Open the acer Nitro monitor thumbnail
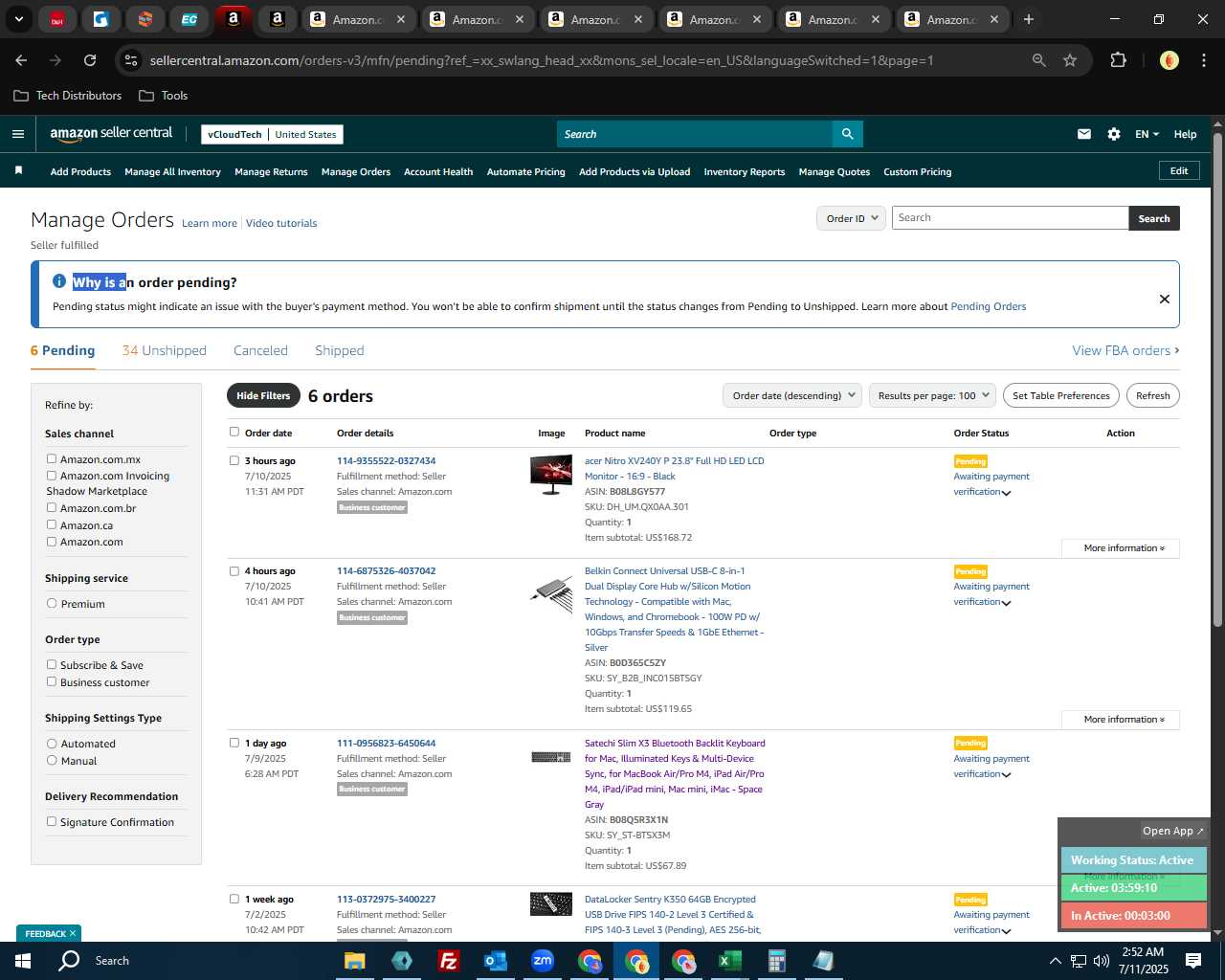1225x980 pixels. point(551,475)
